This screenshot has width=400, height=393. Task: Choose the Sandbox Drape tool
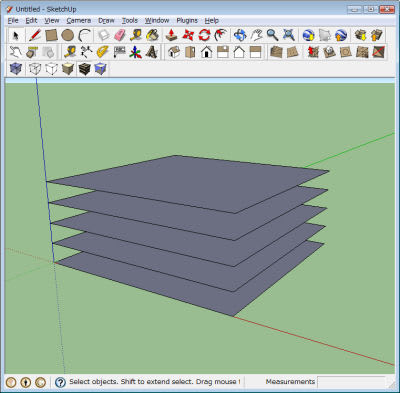[x=345, y=52]
